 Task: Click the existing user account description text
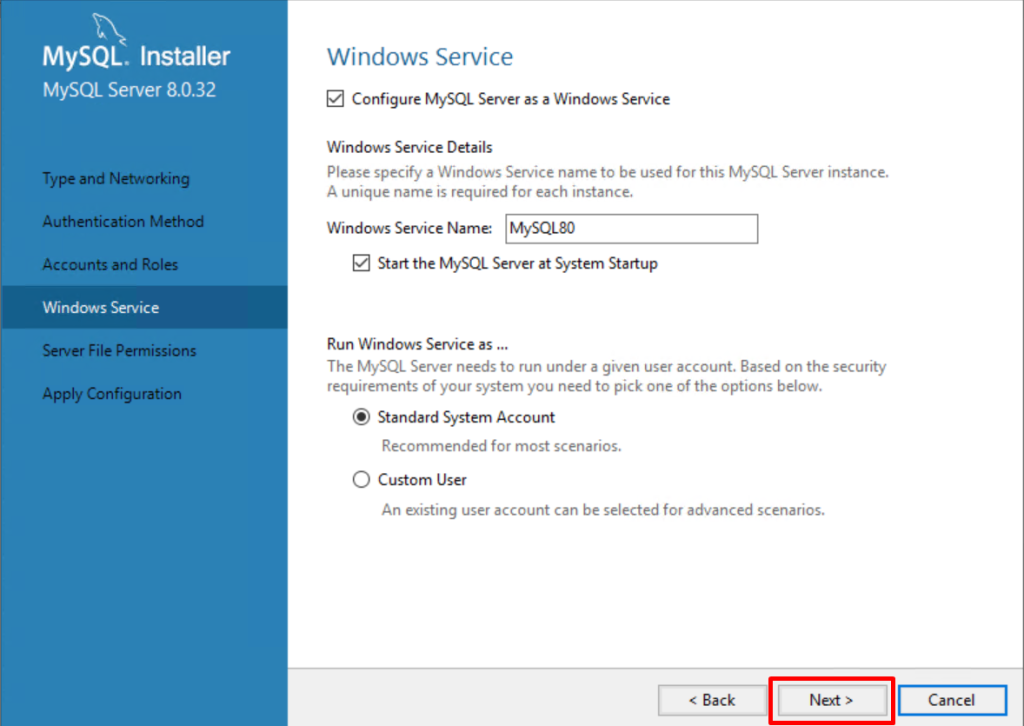[x=603, y=510]
